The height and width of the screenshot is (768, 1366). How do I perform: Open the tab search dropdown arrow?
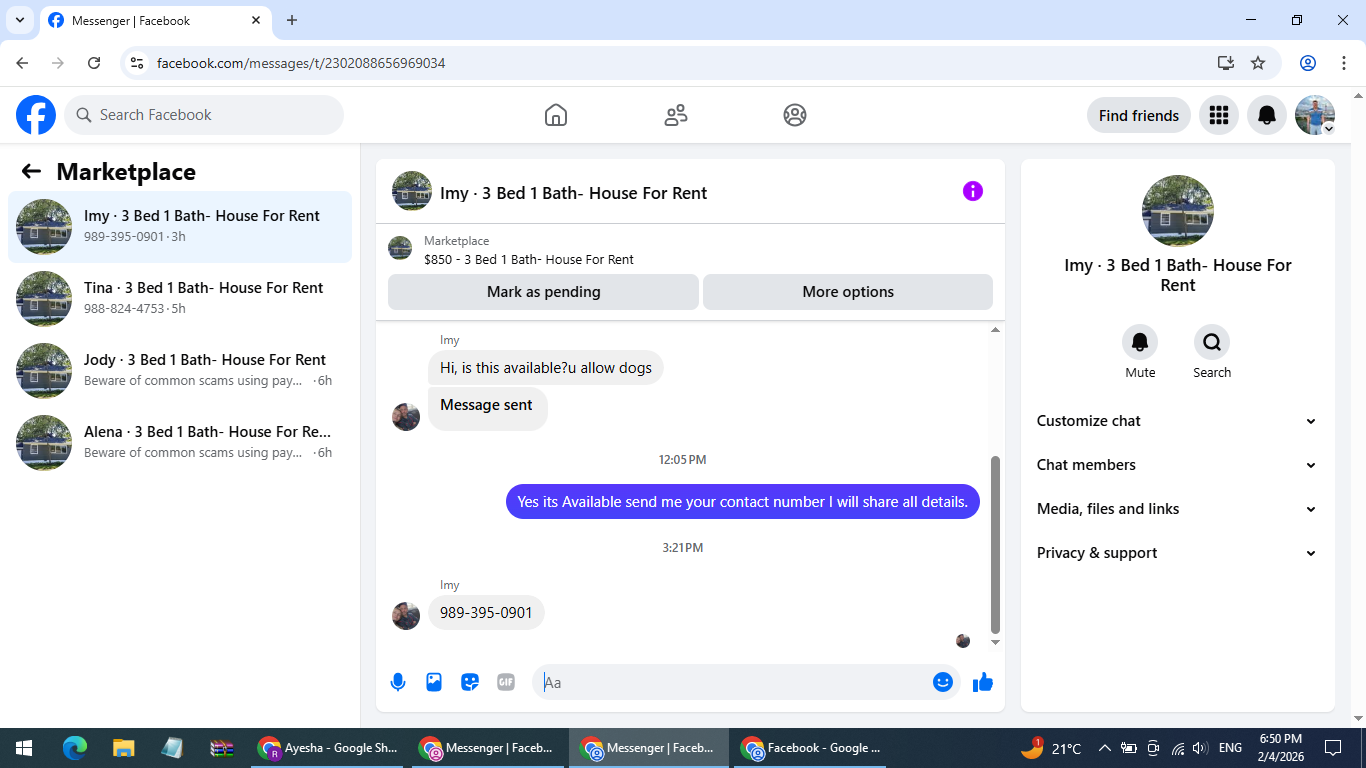pos(19,20)
